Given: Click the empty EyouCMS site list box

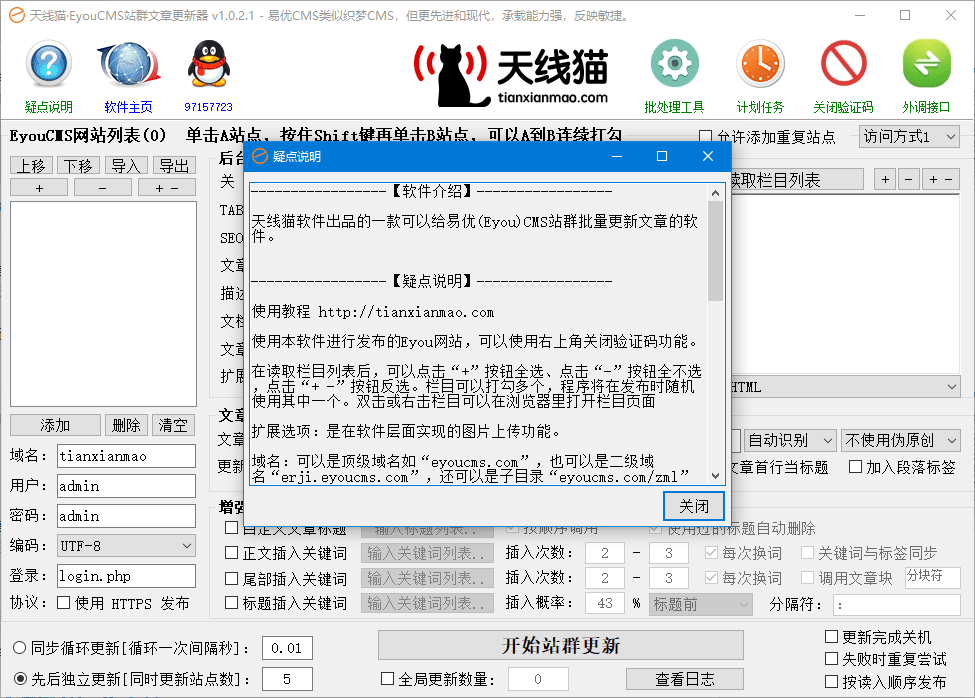Looking at the screenshot, I should pyautogui.click(x=103, y=303).
